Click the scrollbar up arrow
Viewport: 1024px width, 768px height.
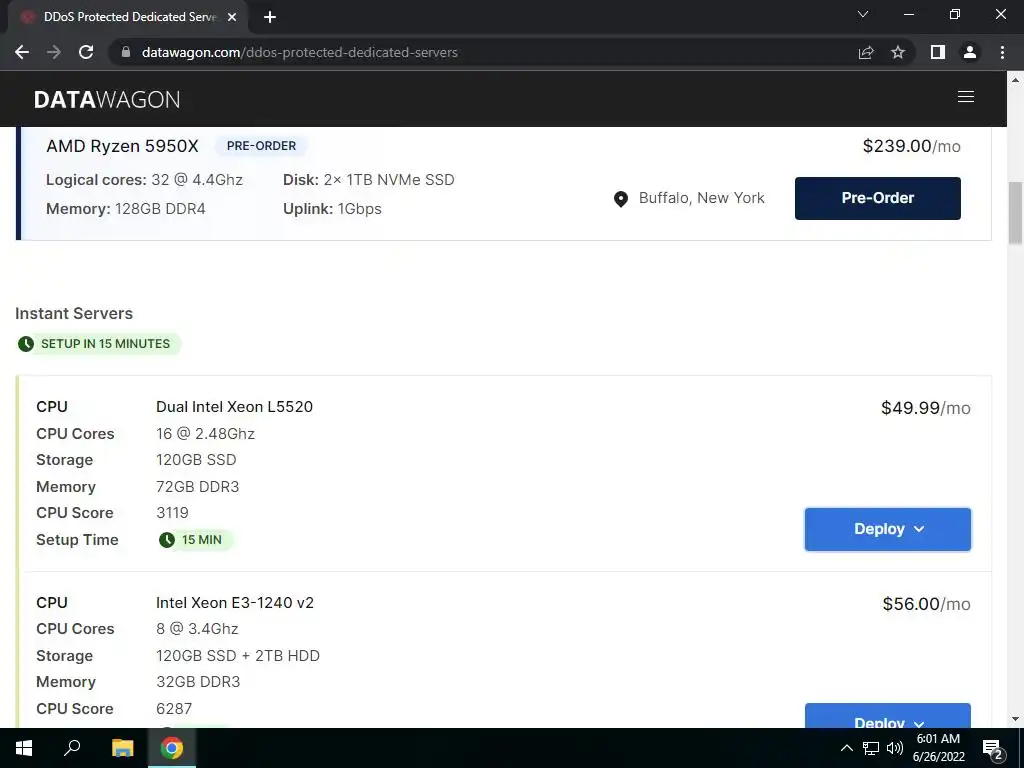[x=1015, y=80]
